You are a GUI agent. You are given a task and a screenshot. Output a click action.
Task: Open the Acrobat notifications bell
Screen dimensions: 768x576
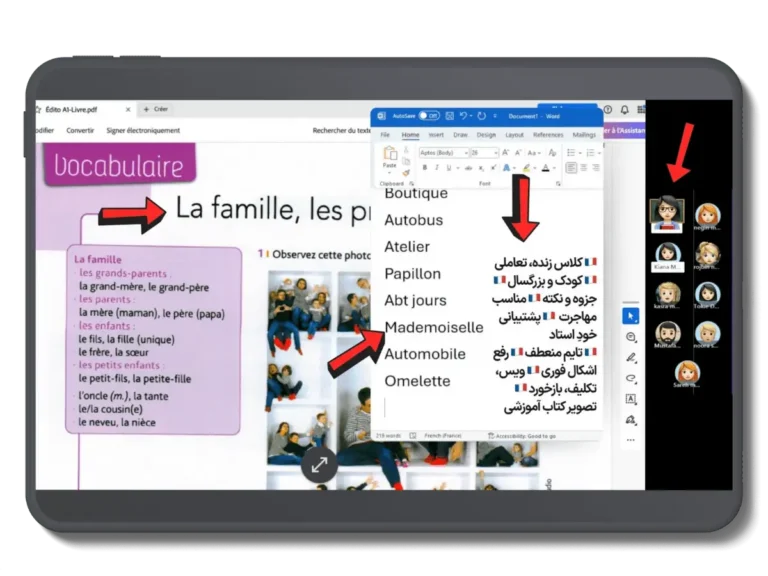(624, 110)
